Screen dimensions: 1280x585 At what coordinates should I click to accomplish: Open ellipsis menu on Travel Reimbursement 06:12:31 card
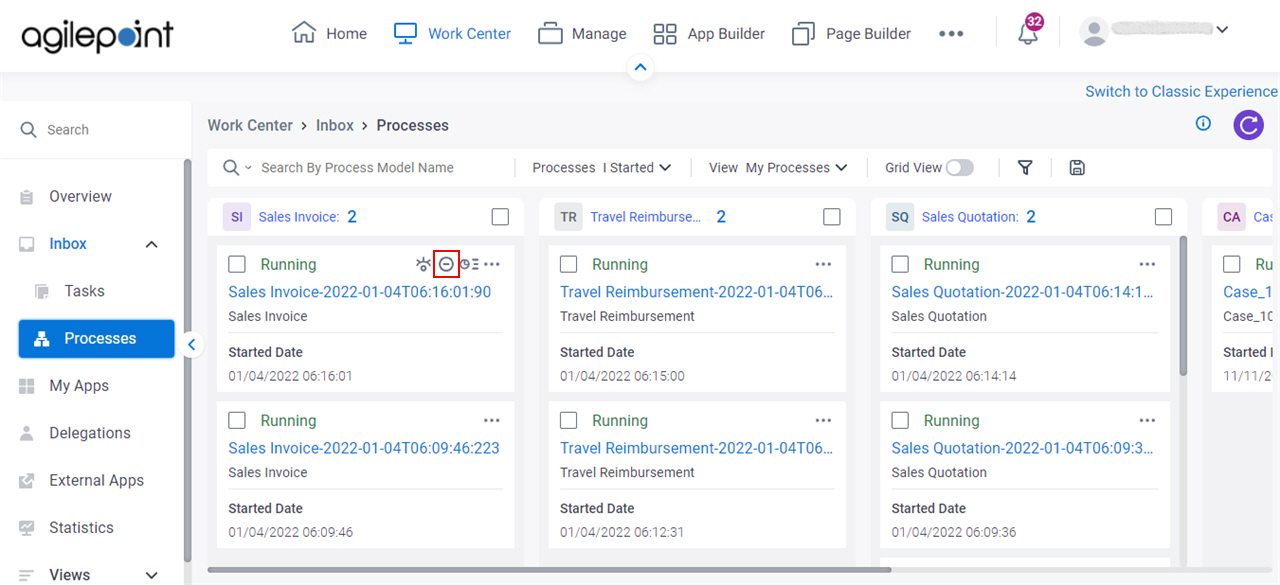(x=823, y=420)
